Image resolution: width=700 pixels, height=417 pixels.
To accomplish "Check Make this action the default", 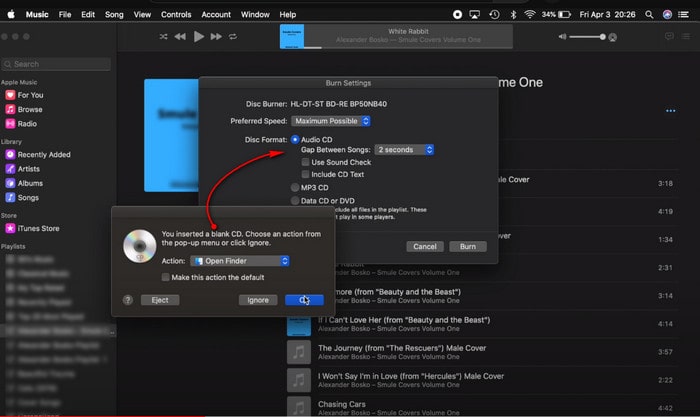I will tap(166, 277).
